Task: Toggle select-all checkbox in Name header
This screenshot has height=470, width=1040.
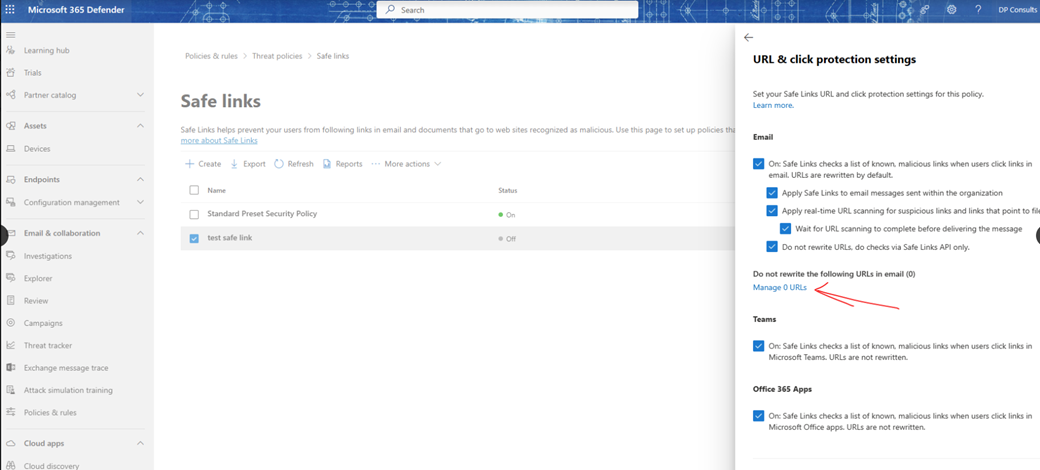Action: 194,190
